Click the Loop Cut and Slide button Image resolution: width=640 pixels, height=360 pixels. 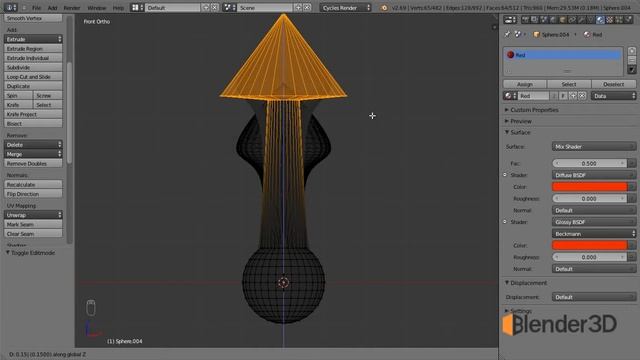tap(33, 77)
